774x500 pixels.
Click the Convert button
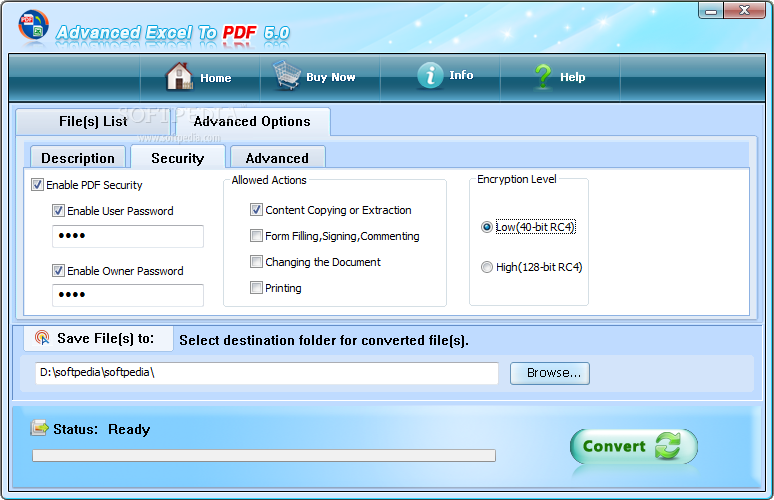pos(634,446)
